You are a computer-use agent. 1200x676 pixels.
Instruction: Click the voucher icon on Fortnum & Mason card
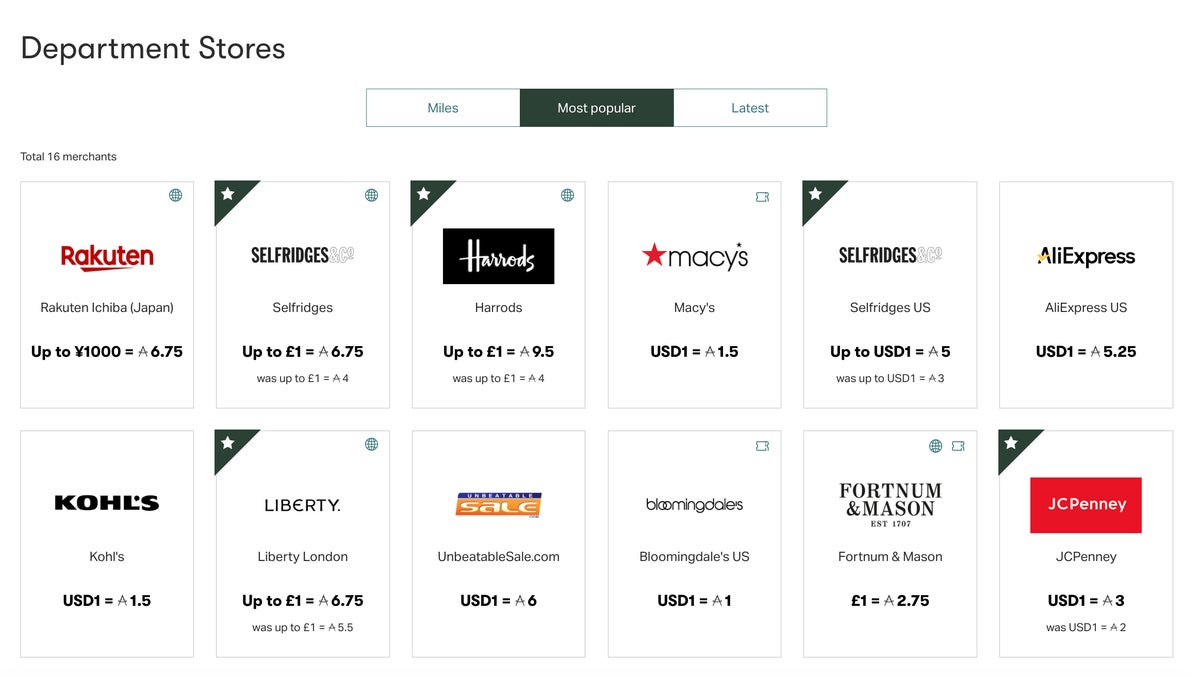click(958, 446)
